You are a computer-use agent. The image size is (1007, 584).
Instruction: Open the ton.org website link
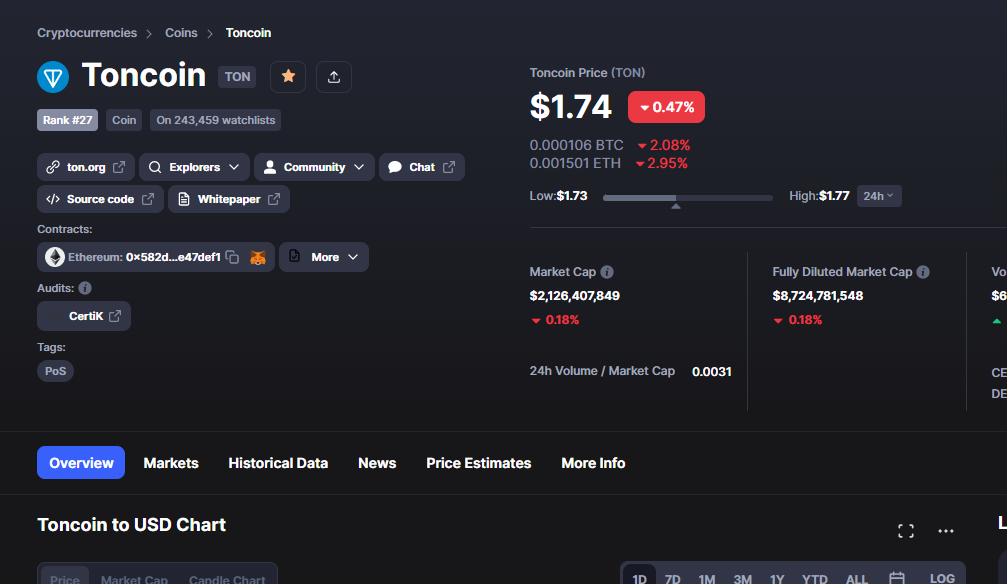click(85, 167)
